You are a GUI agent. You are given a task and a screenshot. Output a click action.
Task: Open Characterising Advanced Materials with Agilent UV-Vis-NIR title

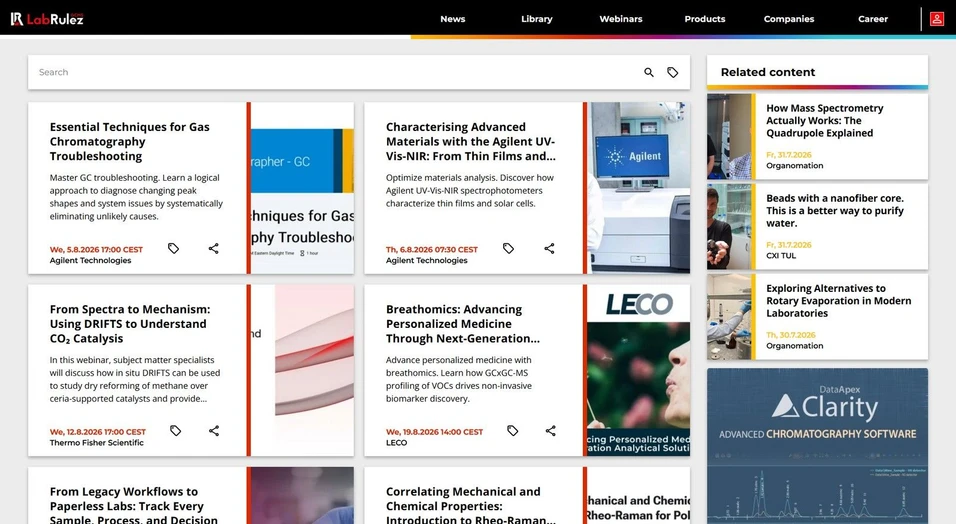(471, 142)
